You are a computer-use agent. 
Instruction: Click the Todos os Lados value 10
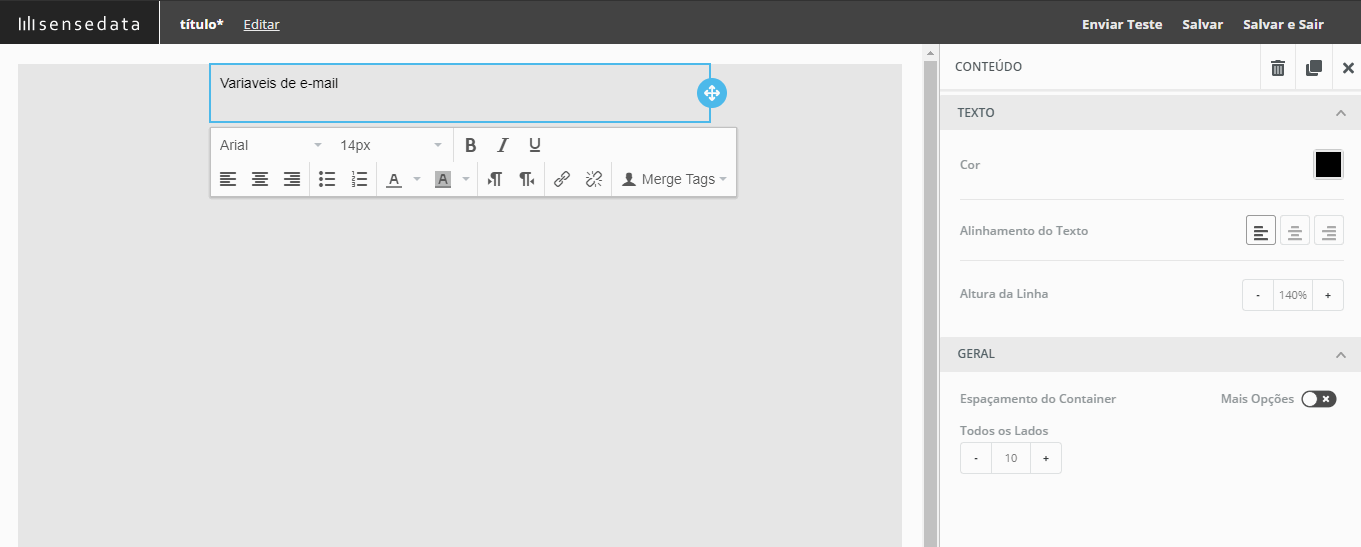click(x=1011, y=458)
